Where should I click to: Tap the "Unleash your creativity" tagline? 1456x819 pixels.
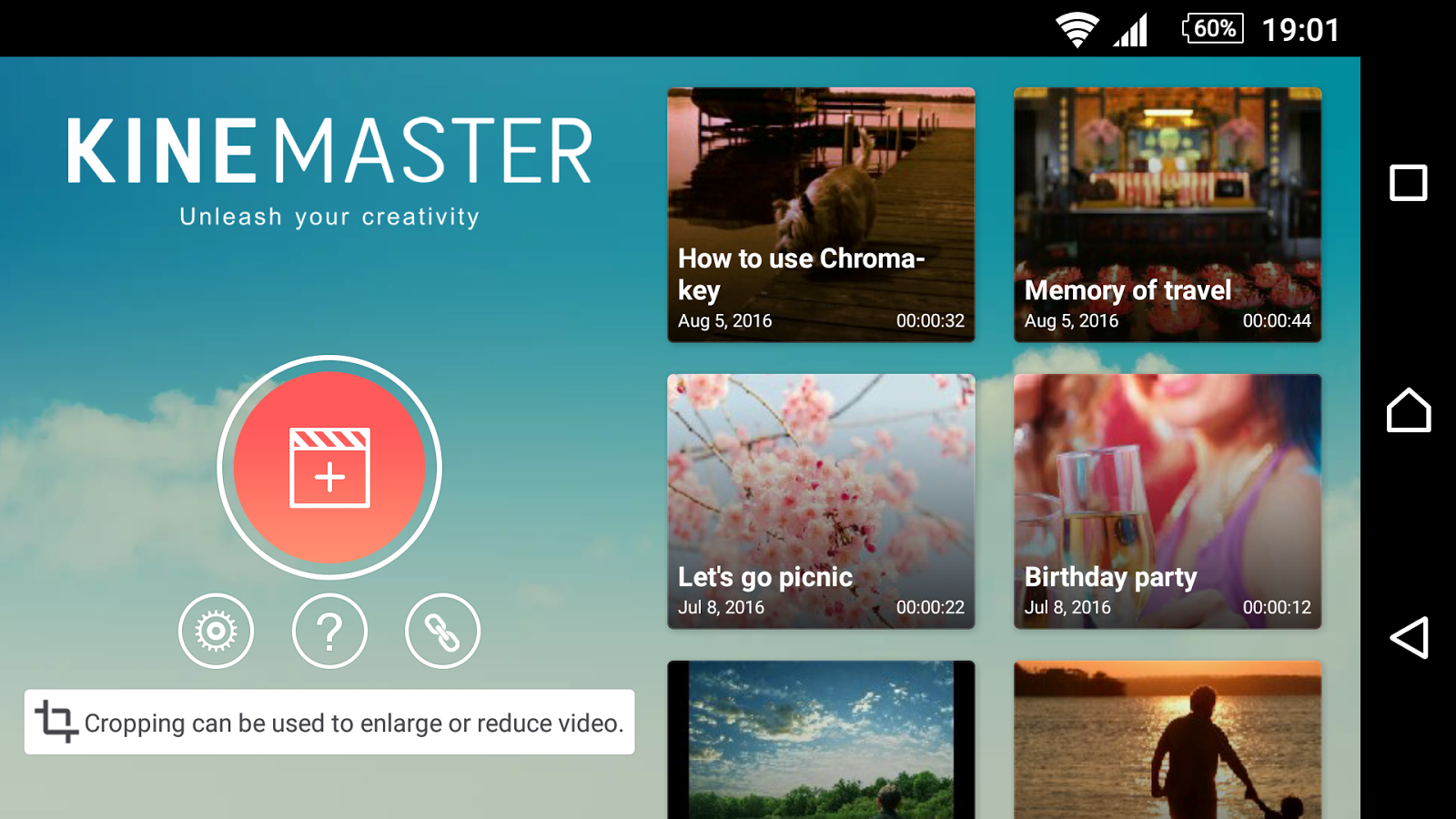pos(329,217)
